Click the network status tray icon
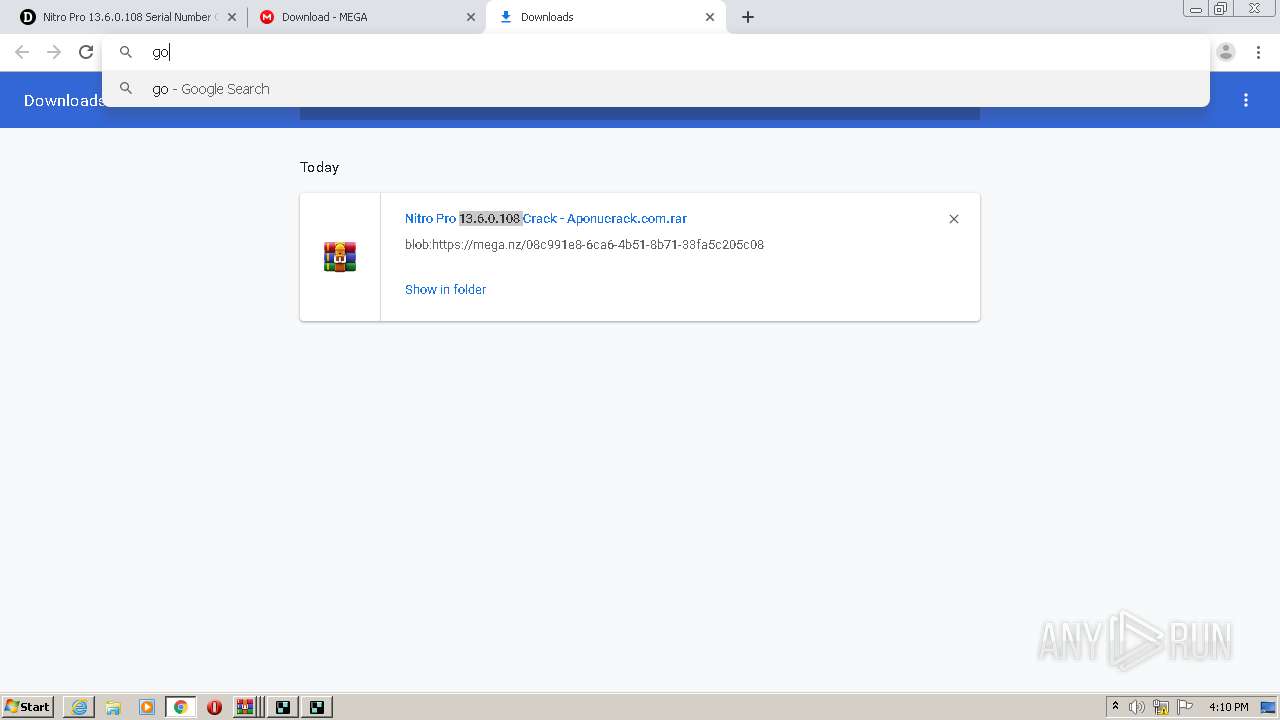 coord(1161,707)
